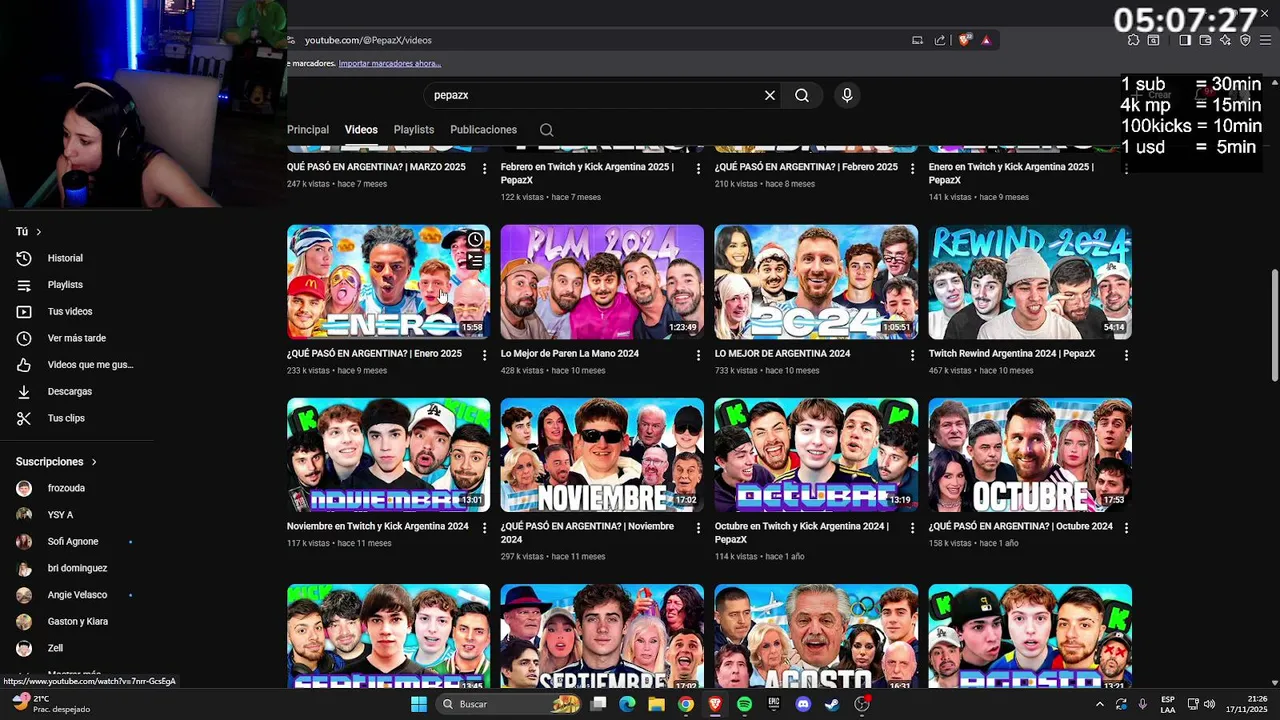Viewport: 1280px width, 720px height.
Task: Open options menu for ¿QUÉ PASÓ EN ARGENTINA? Noviembre 2024
Action: [698, 528]
